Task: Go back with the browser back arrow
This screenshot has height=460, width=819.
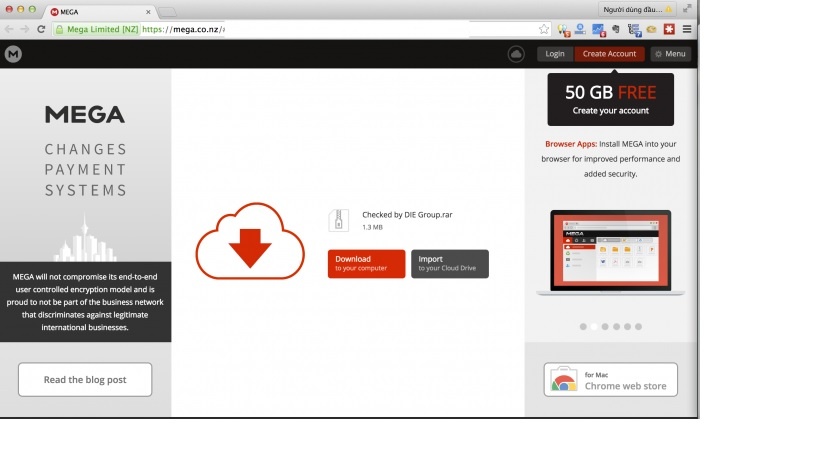Action: click(x=9, y=29)
